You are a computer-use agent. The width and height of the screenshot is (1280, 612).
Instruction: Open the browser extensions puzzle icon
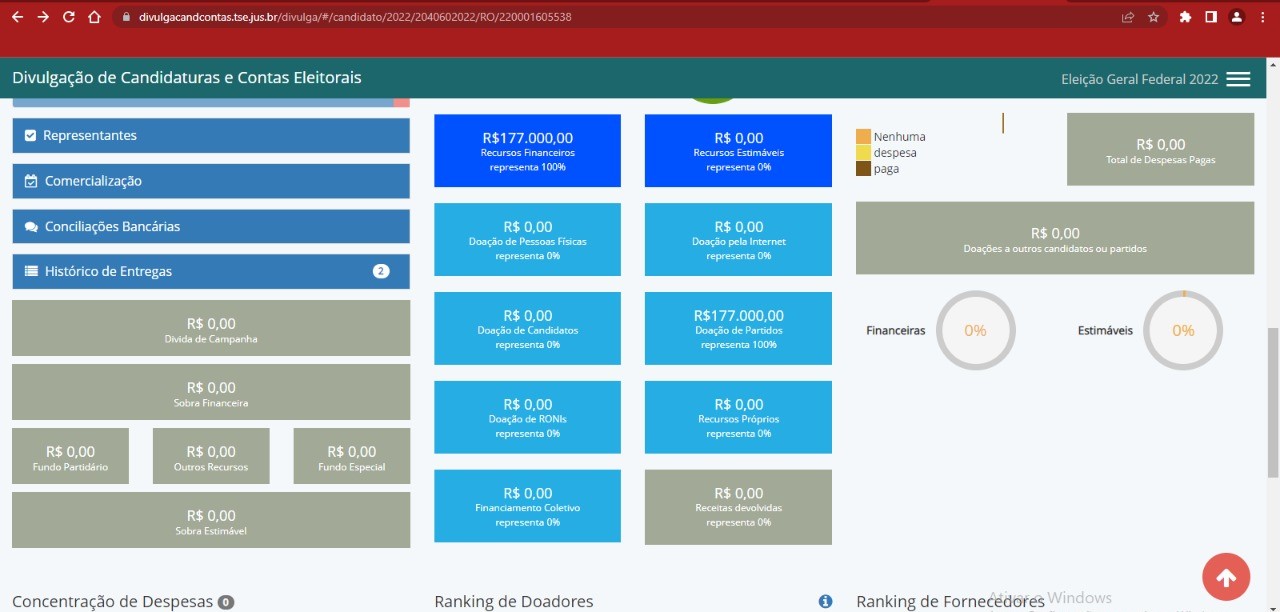1185,17
